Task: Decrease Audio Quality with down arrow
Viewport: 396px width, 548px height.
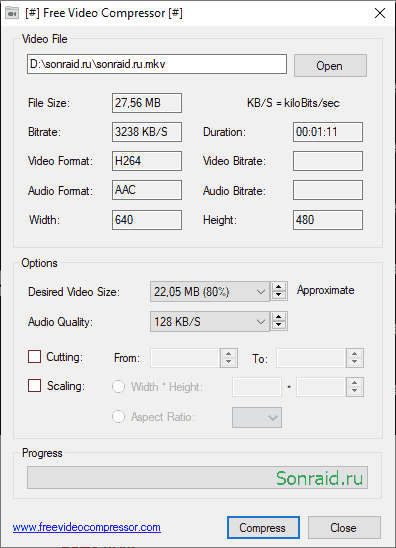Action: point(279,326)
